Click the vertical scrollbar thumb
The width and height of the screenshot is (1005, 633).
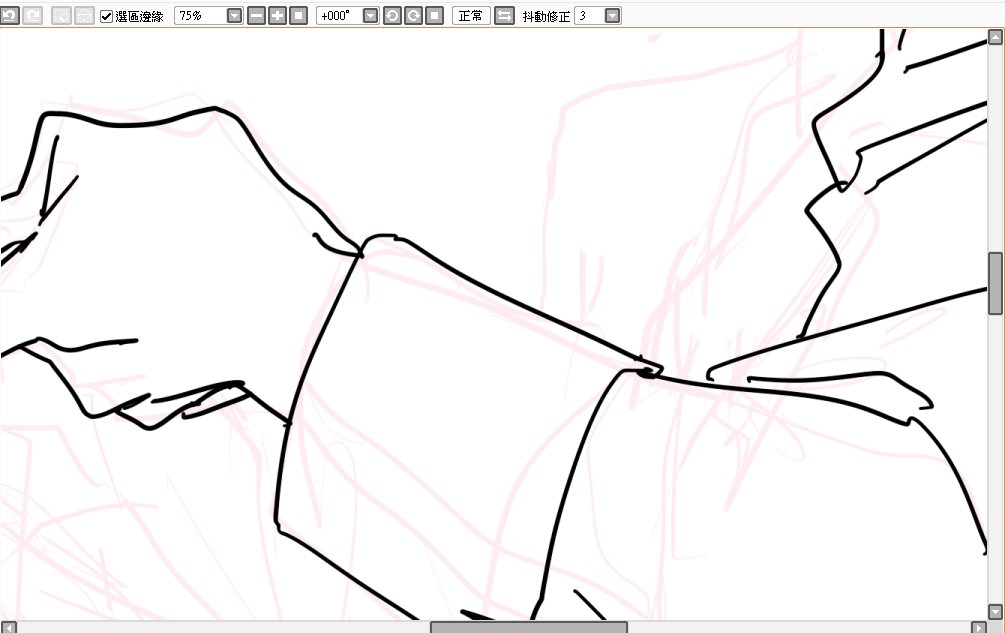(x=995, y=283)
